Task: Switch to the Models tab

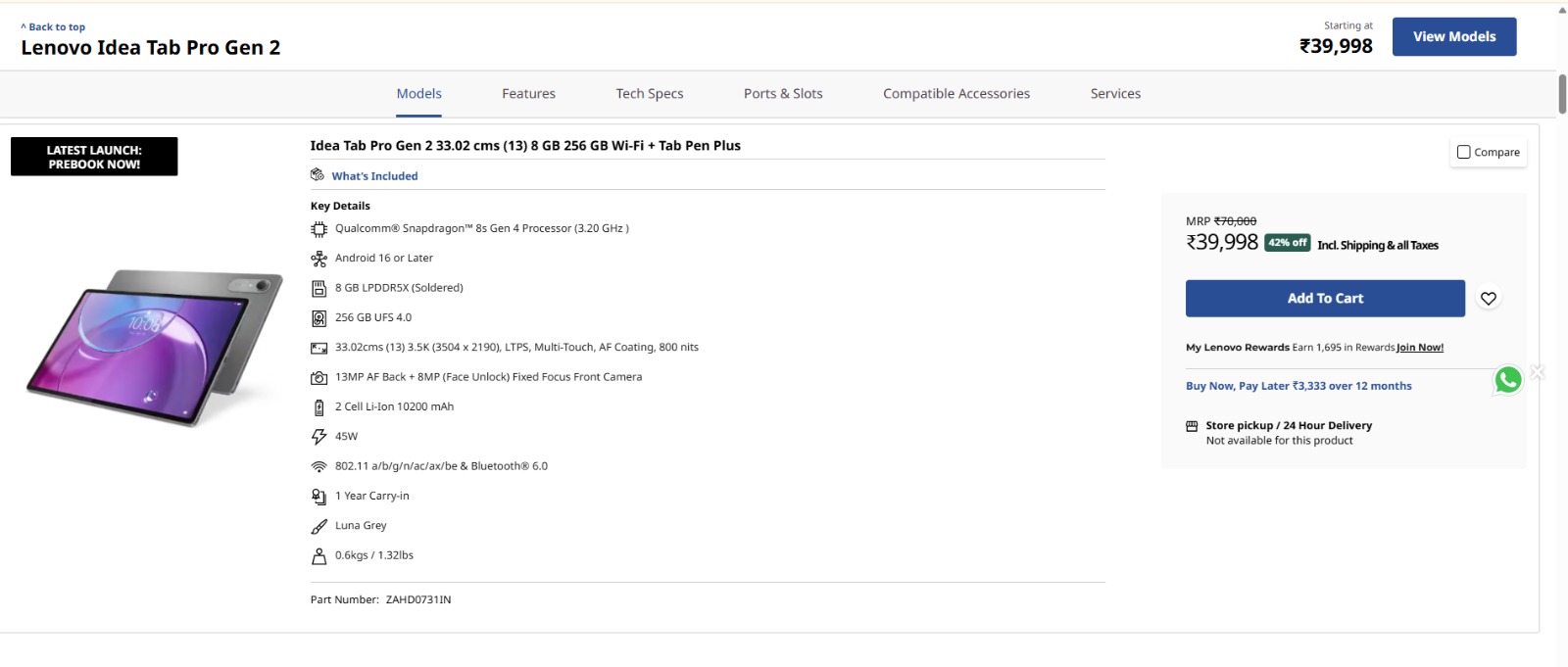Action: (418, 94)
